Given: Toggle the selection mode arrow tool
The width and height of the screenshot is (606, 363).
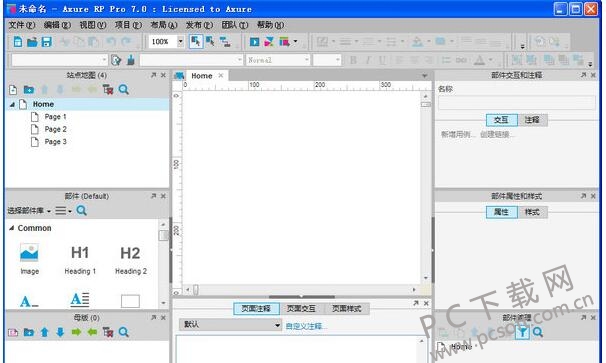Looking at the screenshot, I should tap(196, 41).
